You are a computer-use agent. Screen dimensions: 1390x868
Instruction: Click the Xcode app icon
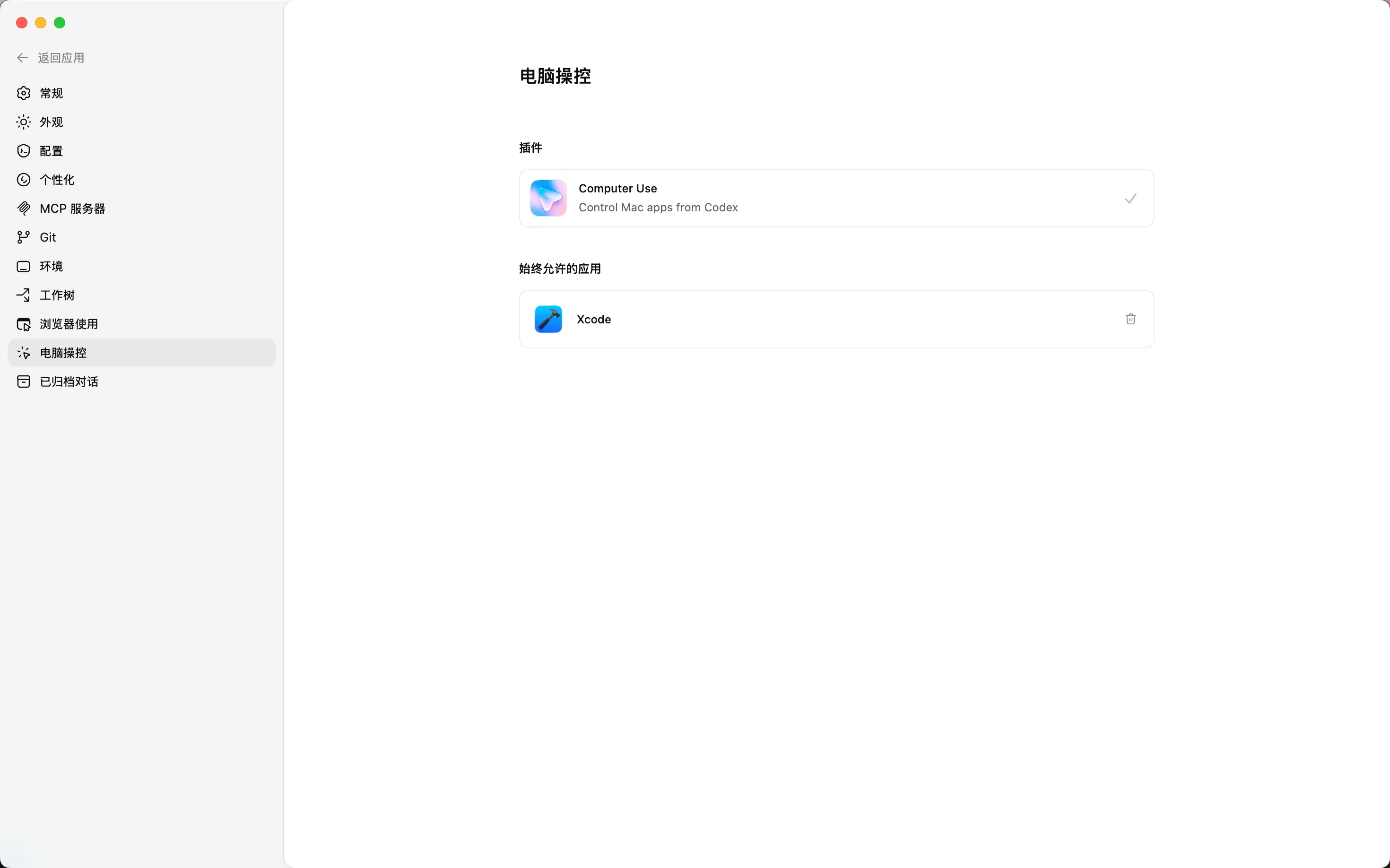[x=548, y=319]
